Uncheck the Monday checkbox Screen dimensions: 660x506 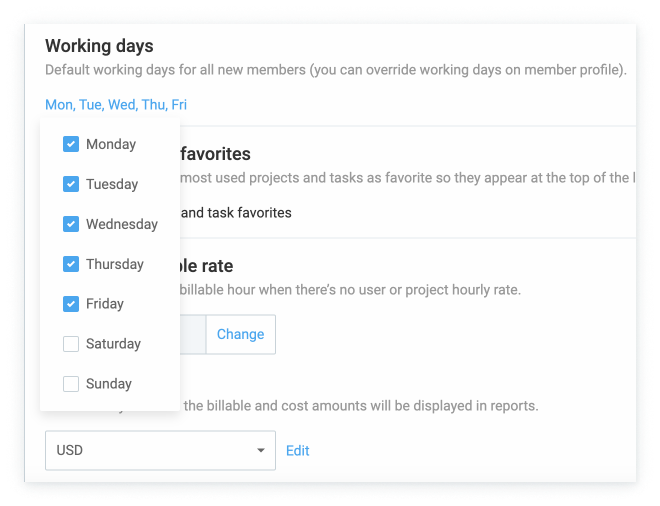point(71,144)
